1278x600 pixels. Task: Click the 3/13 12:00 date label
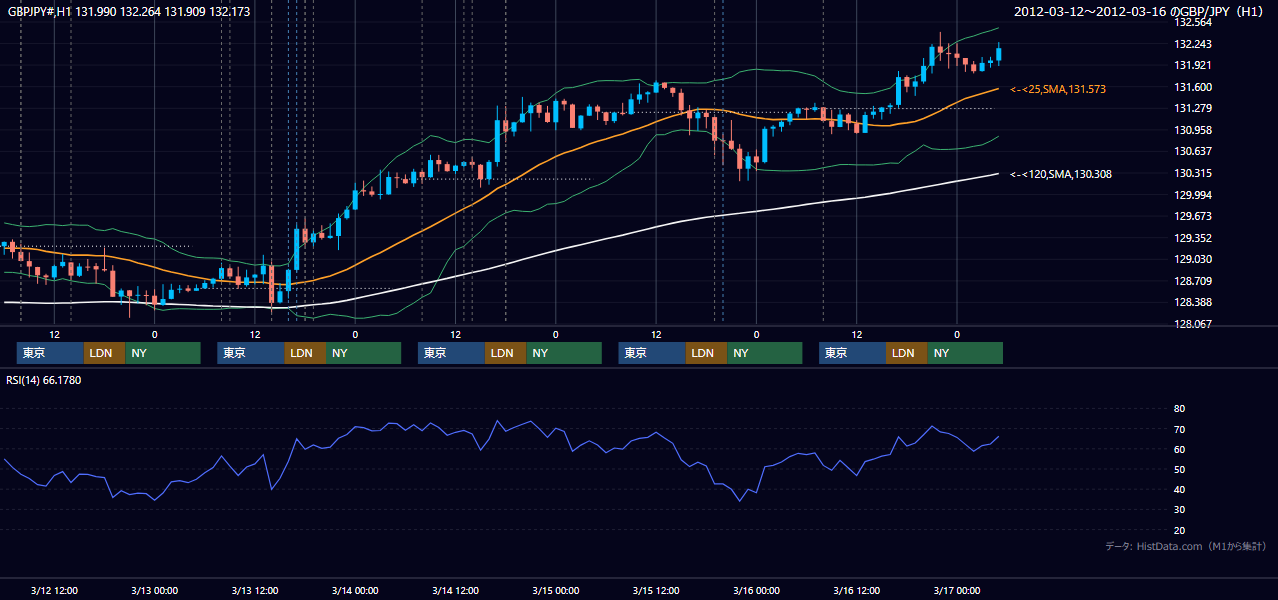(x=255, y=590)
